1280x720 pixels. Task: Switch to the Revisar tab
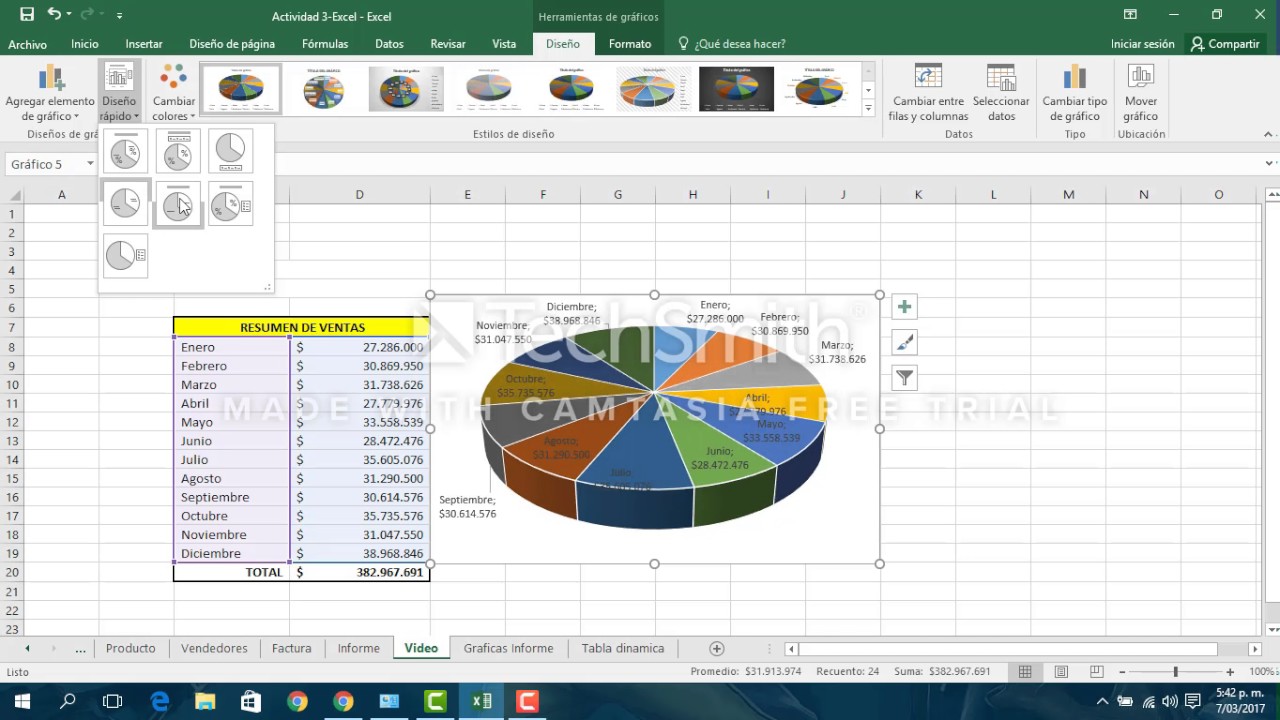[448, 44]
